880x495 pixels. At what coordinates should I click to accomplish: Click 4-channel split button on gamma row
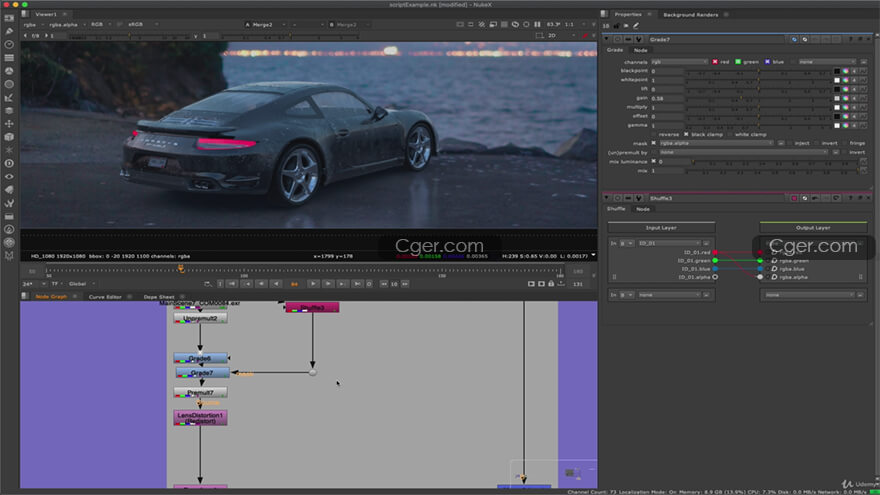point(854,125)
